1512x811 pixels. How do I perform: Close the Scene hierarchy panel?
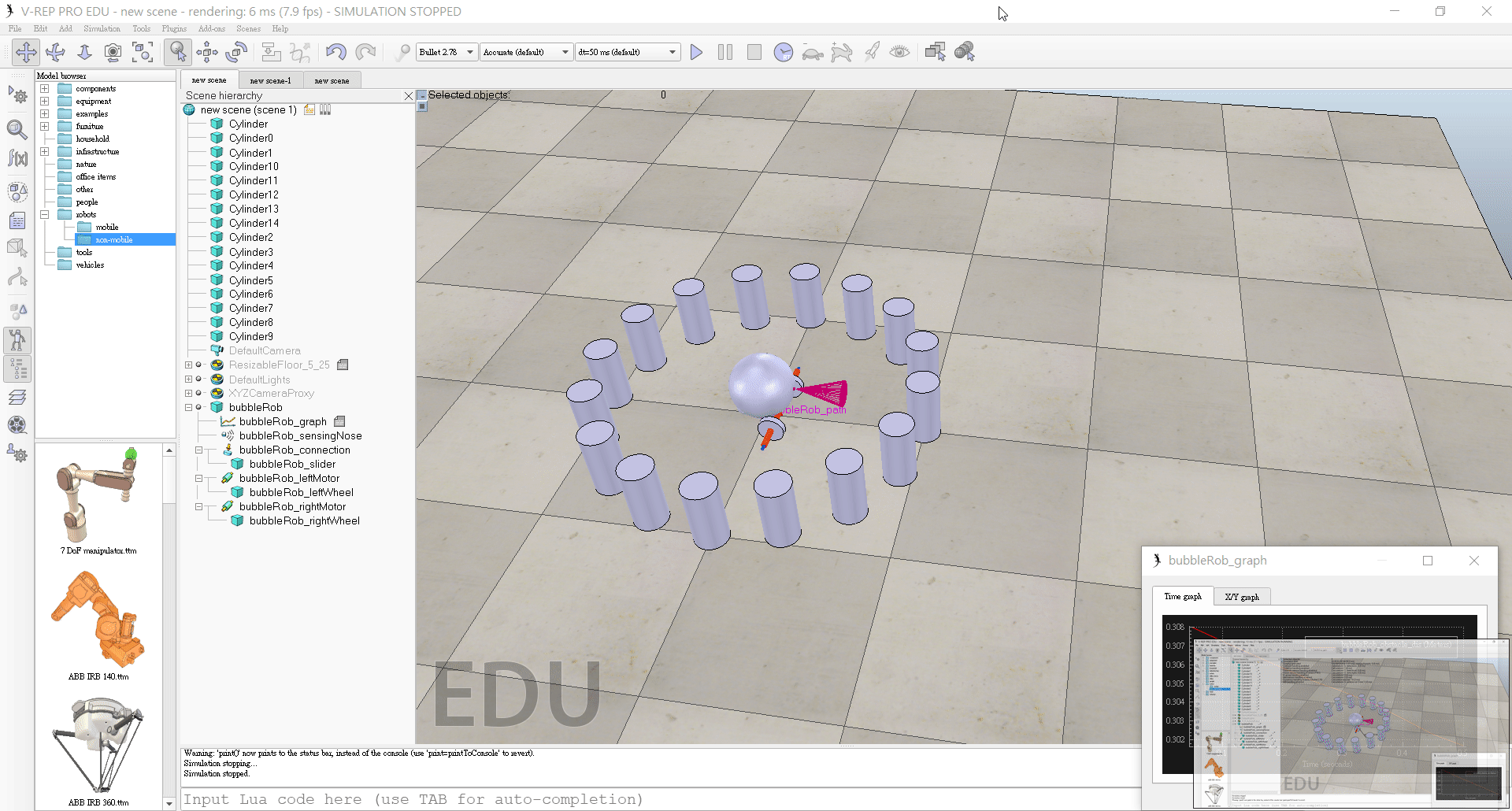pyautogui.click(x=408, y=95)
